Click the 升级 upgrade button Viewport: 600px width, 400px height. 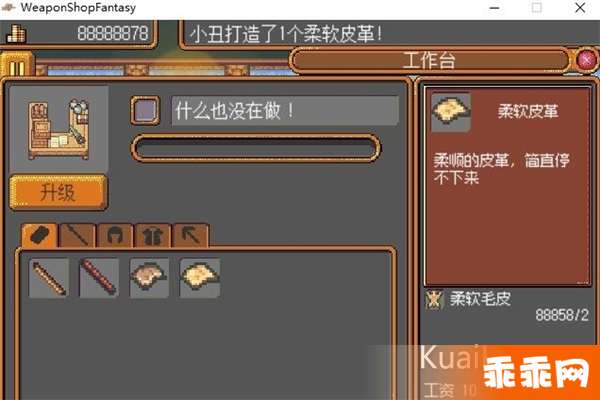tap(58, 192)
